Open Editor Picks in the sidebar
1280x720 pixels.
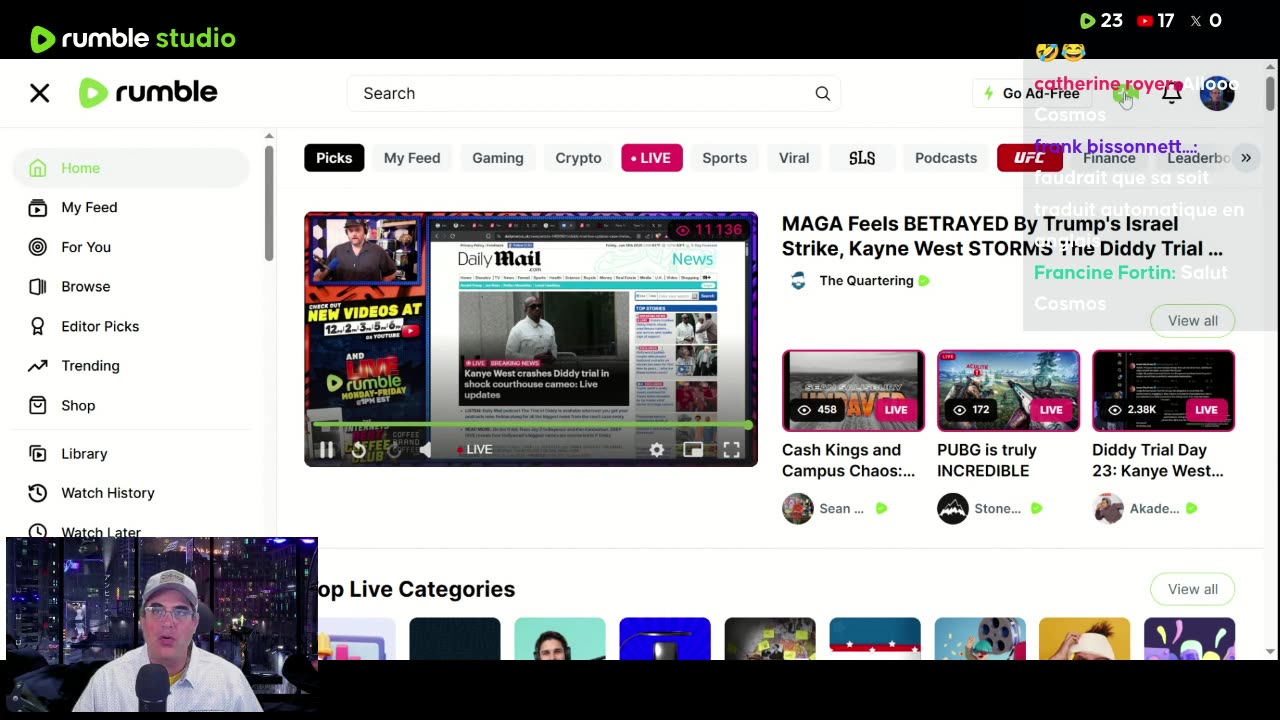coord(131,326)
